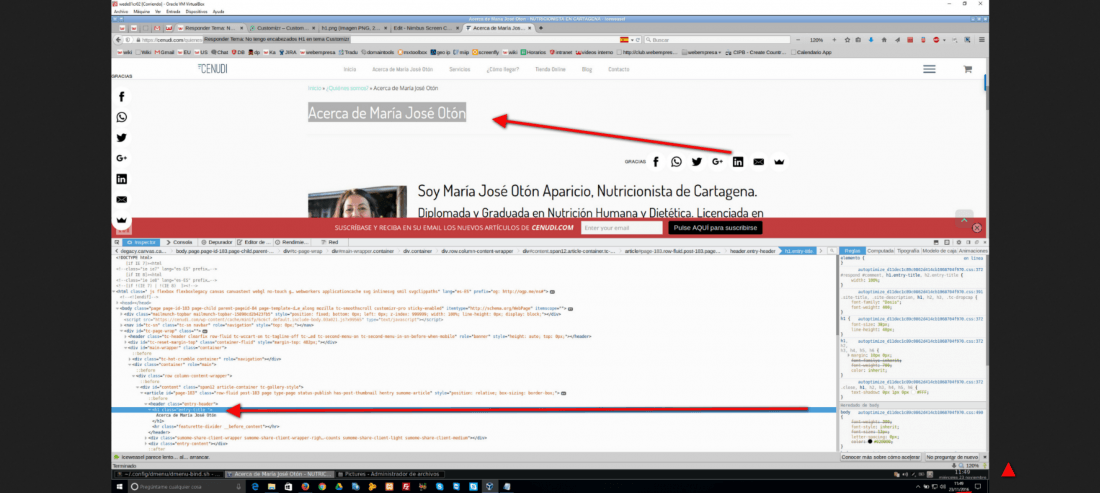Click the email icon in the horizontal share row
The image size is (1100, 493).
758,162
